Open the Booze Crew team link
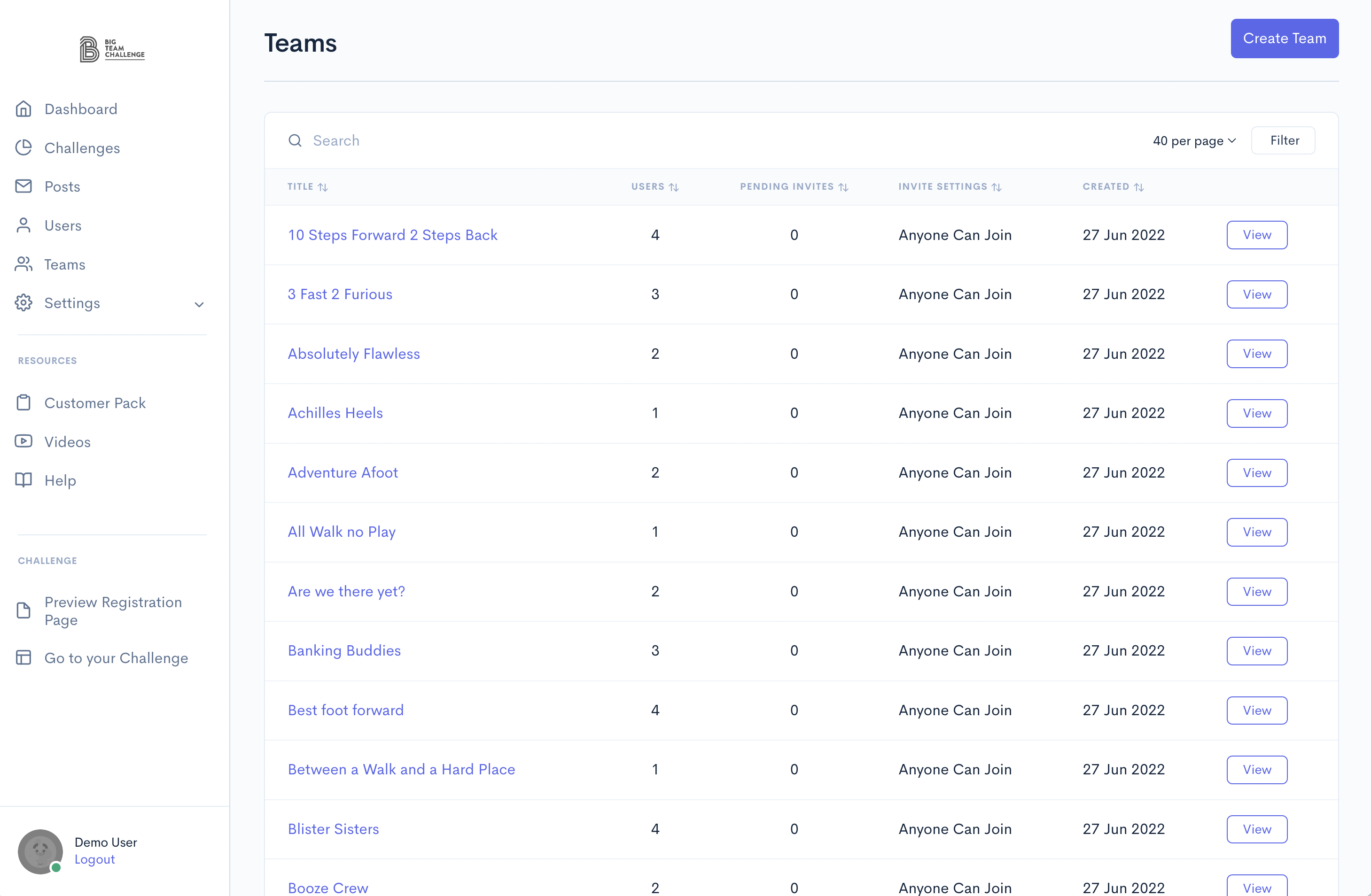Screen dimensions: 1371x896 point(328,888)
